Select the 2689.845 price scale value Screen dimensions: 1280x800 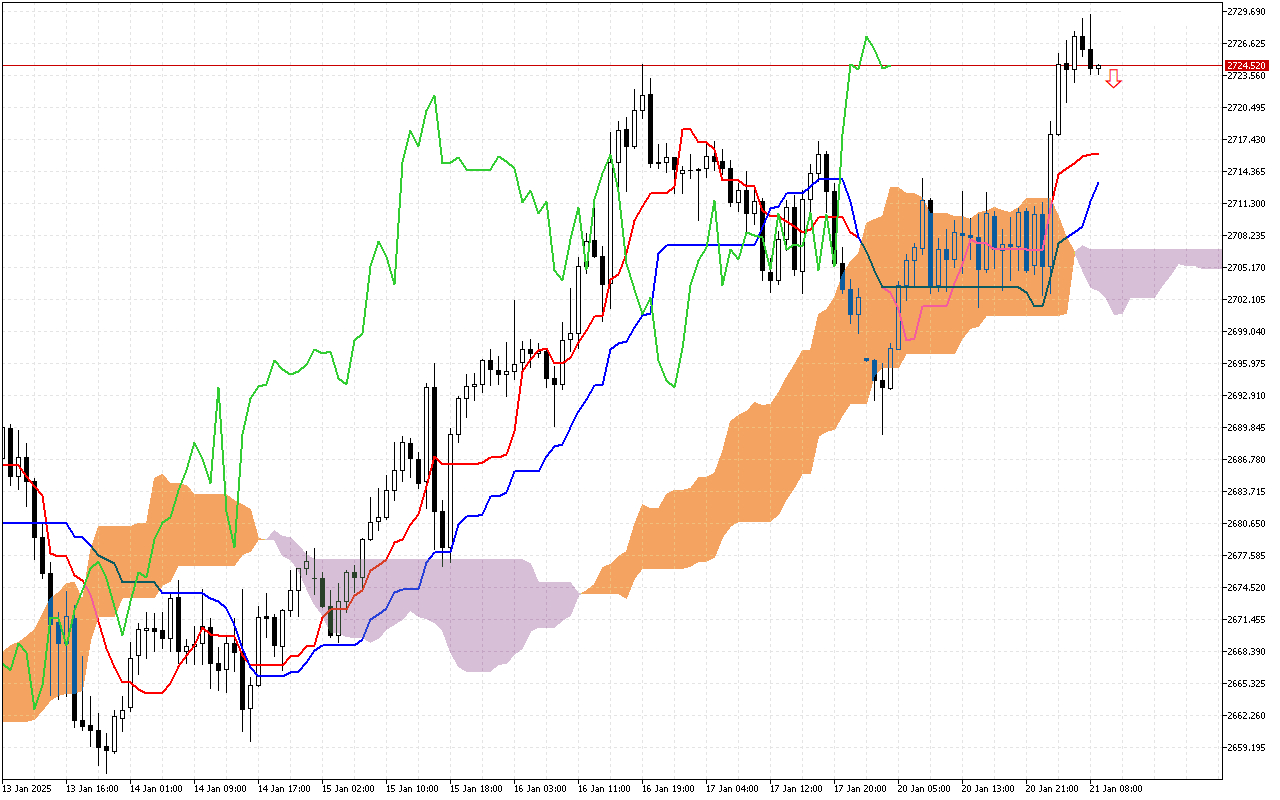coord(1246,427)
